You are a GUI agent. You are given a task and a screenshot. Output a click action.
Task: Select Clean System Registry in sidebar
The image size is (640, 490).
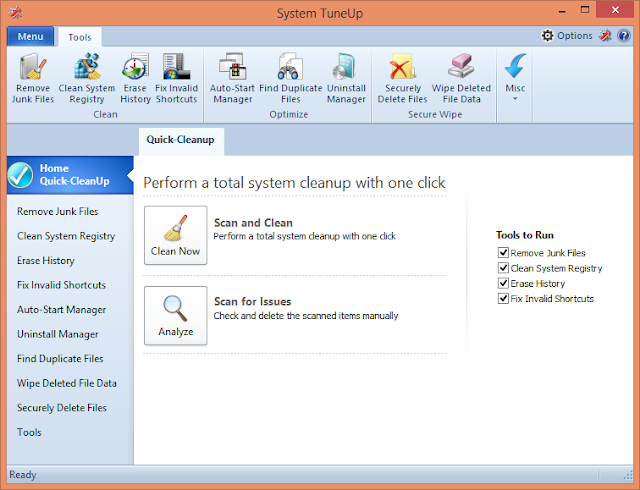pos(66,236)
